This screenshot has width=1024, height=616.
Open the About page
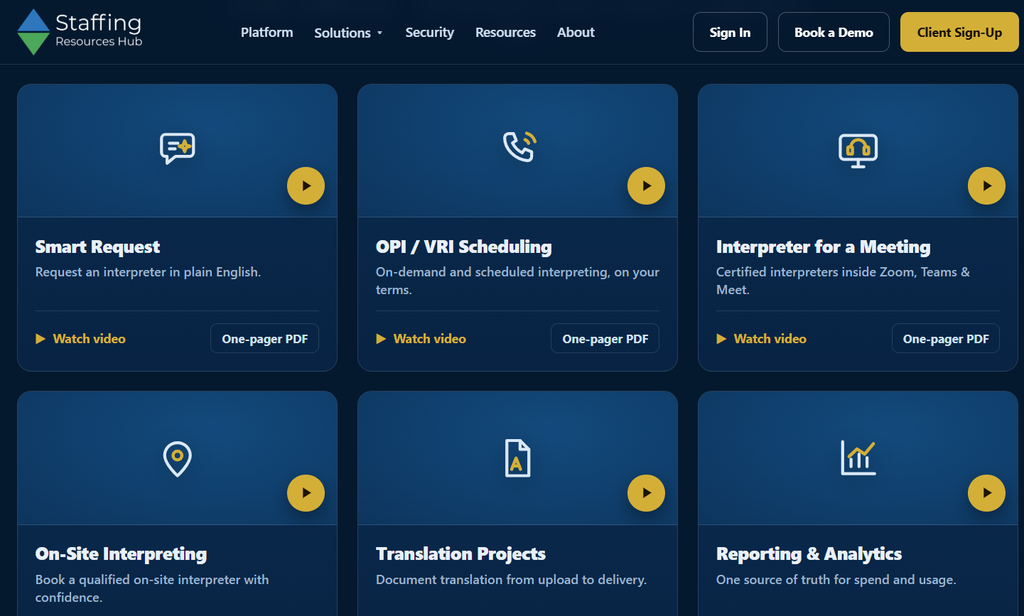575,32
